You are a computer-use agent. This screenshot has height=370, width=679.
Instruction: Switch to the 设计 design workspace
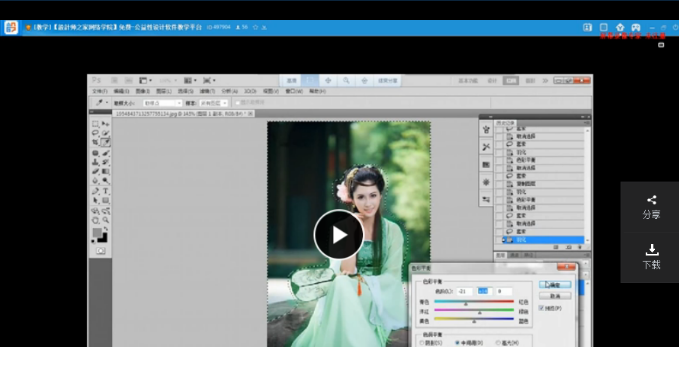pyautogui.click(x=492, y=81)
